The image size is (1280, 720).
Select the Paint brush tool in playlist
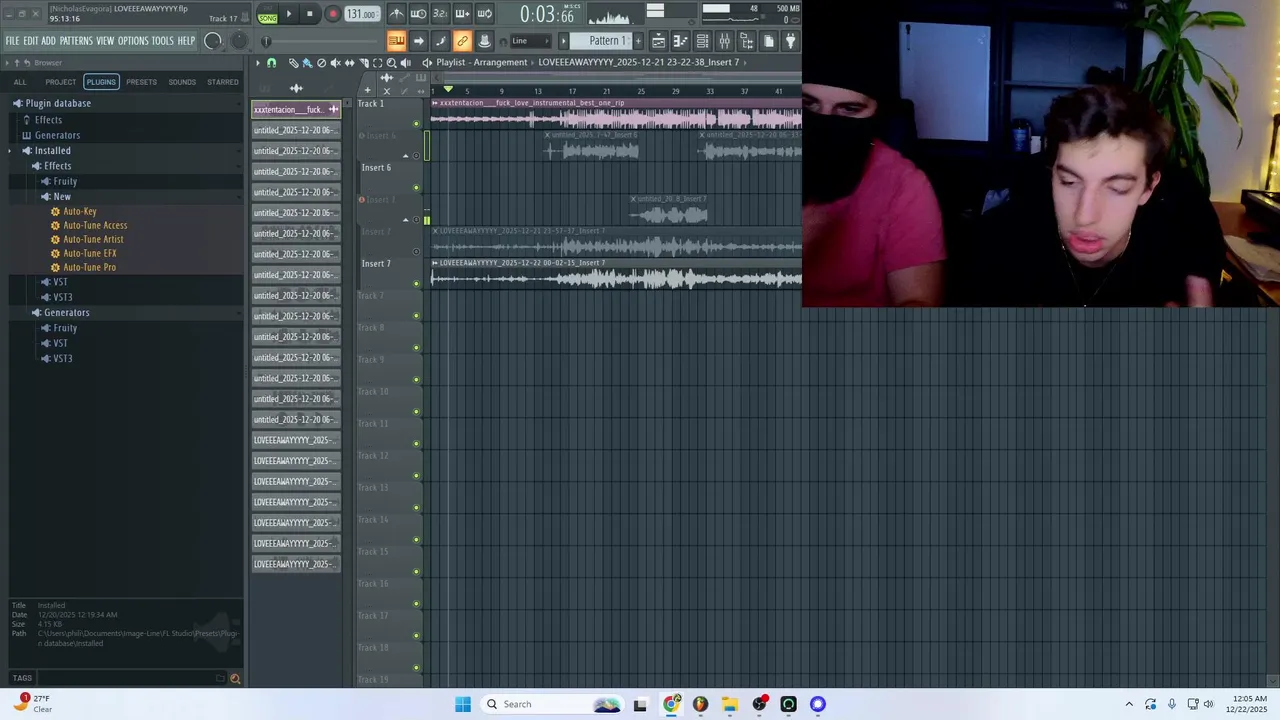[307, 63]
